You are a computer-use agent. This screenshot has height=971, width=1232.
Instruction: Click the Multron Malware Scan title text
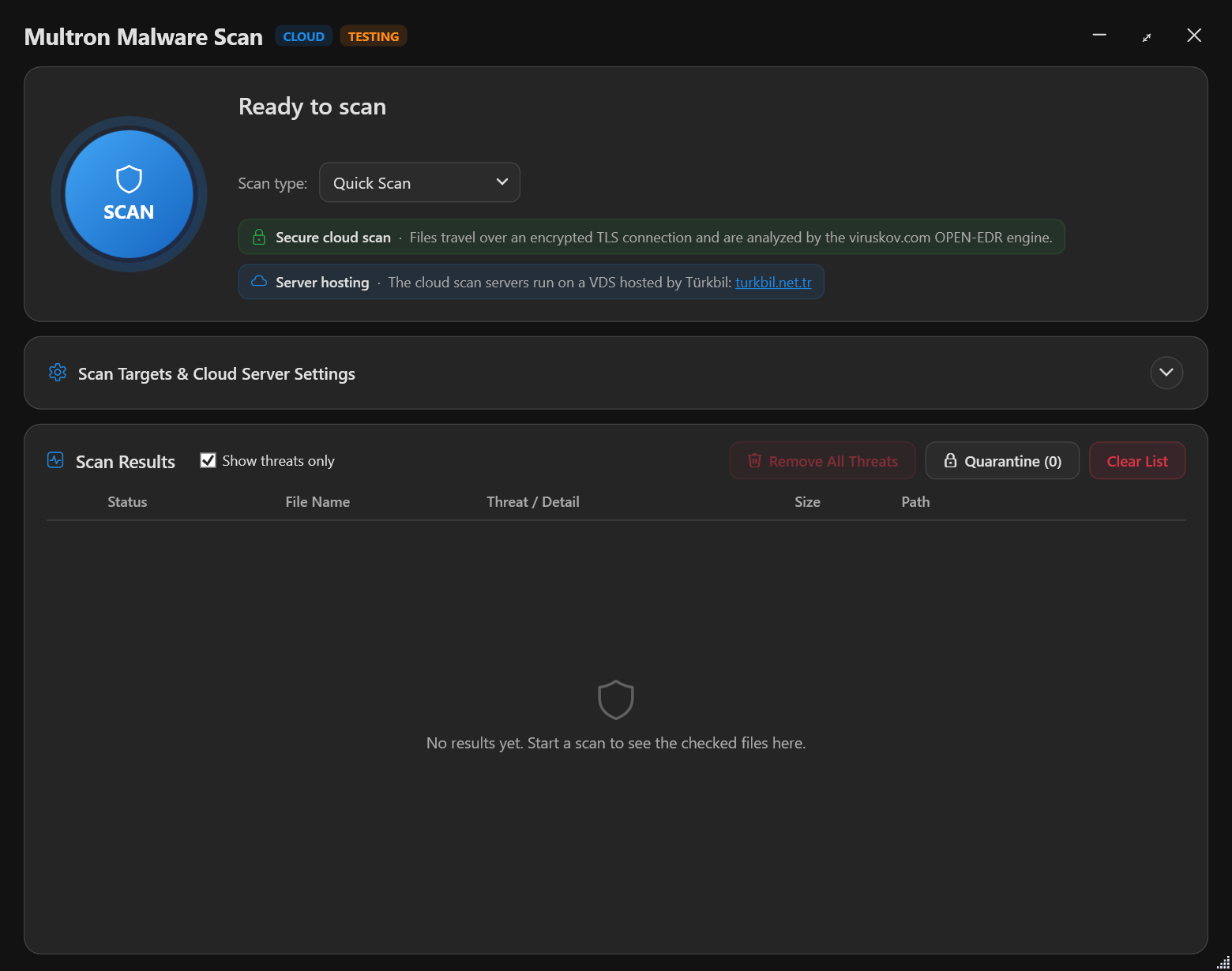coord(143,37)
